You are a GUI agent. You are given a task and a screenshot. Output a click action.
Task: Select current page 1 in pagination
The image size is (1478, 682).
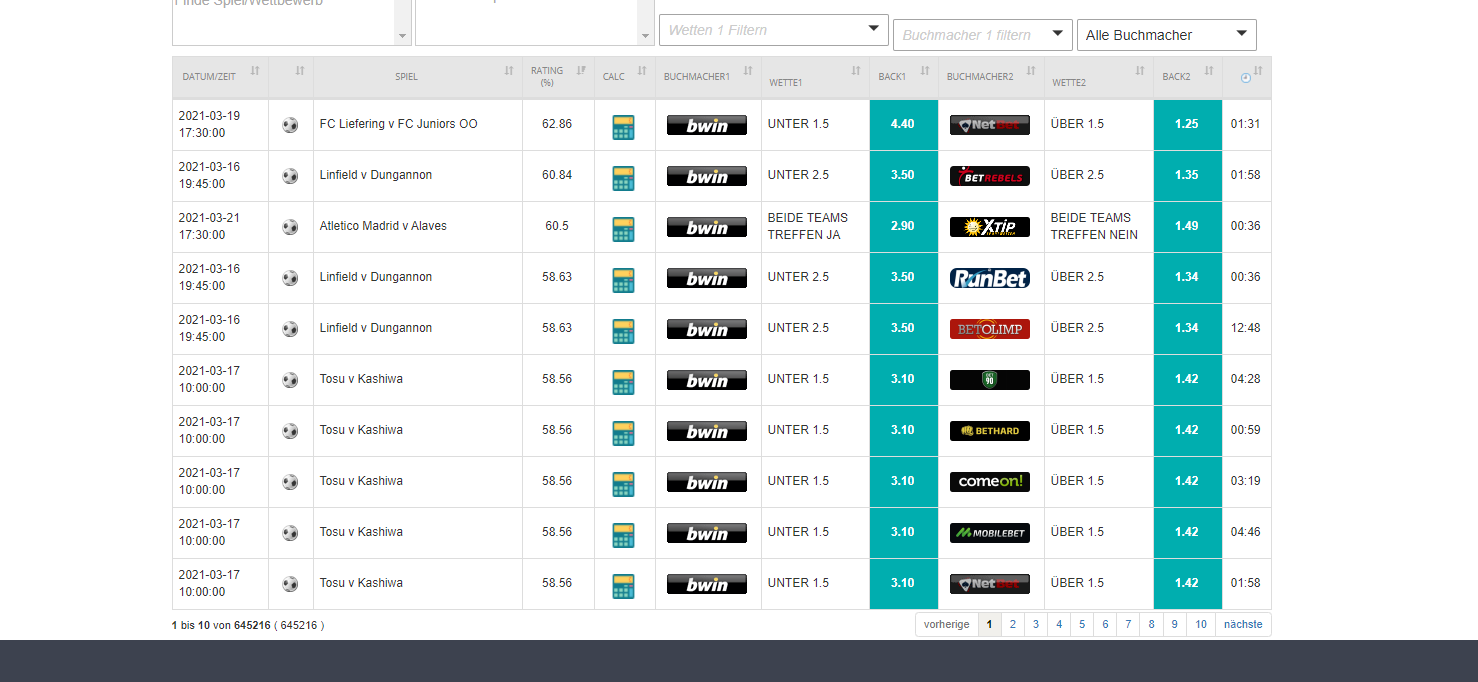pos(989,624)
